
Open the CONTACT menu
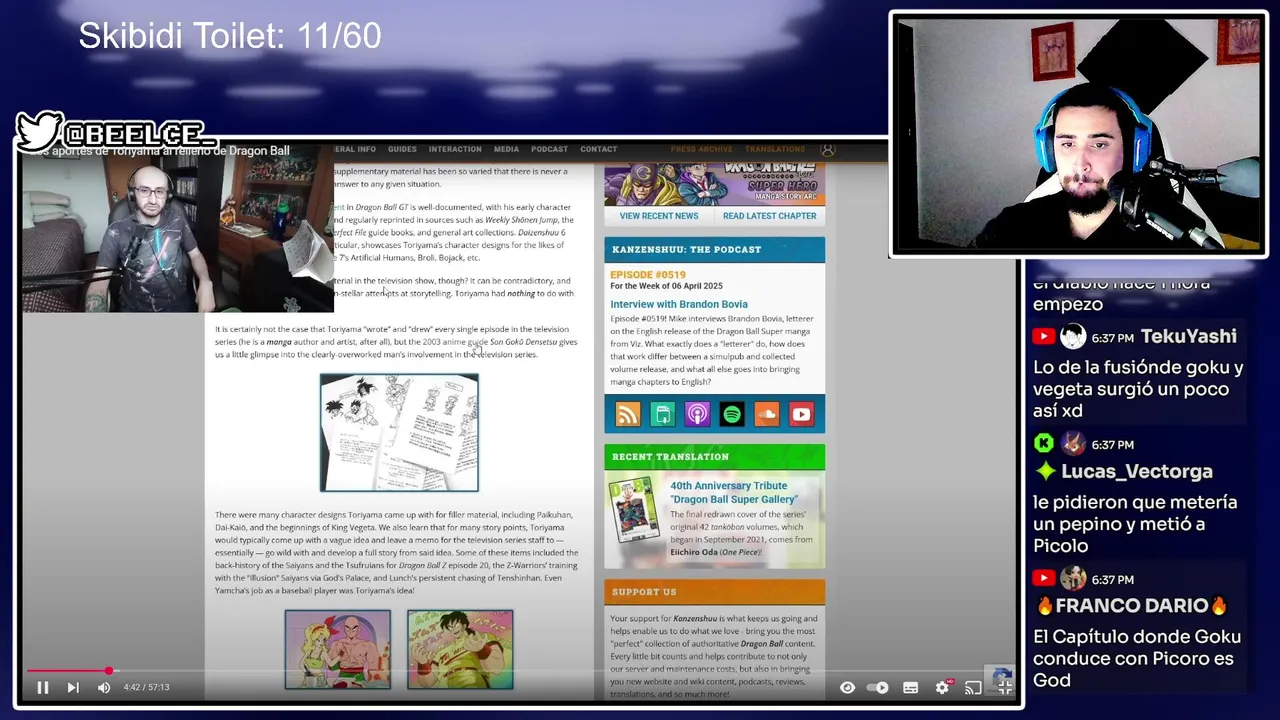598,149
